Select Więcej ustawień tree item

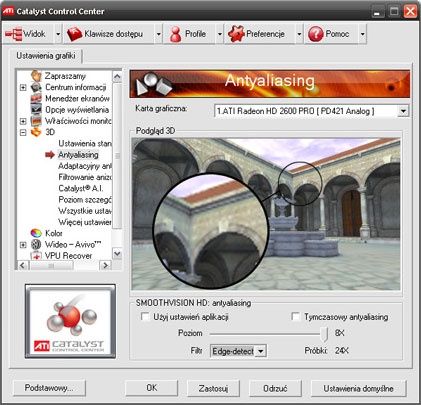[x=85, y=222]
